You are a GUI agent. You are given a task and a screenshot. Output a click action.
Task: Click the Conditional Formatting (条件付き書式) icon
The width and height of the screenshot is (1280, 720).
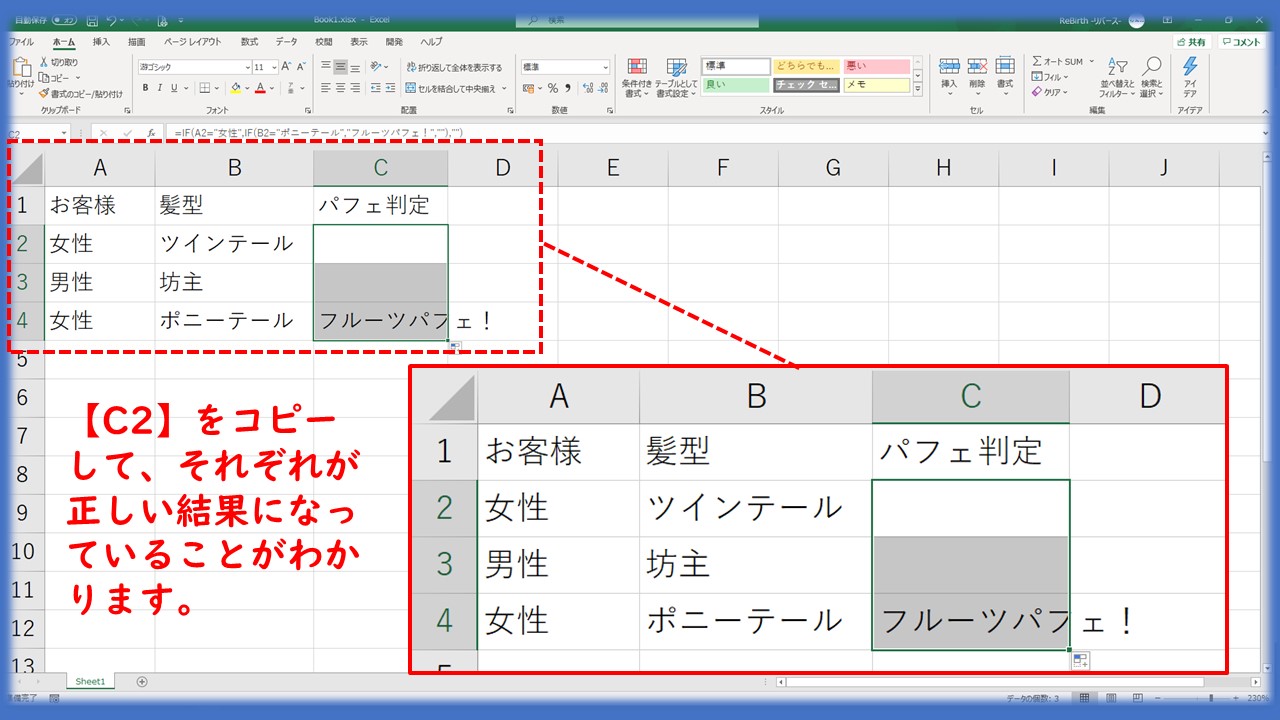(636, 67)
